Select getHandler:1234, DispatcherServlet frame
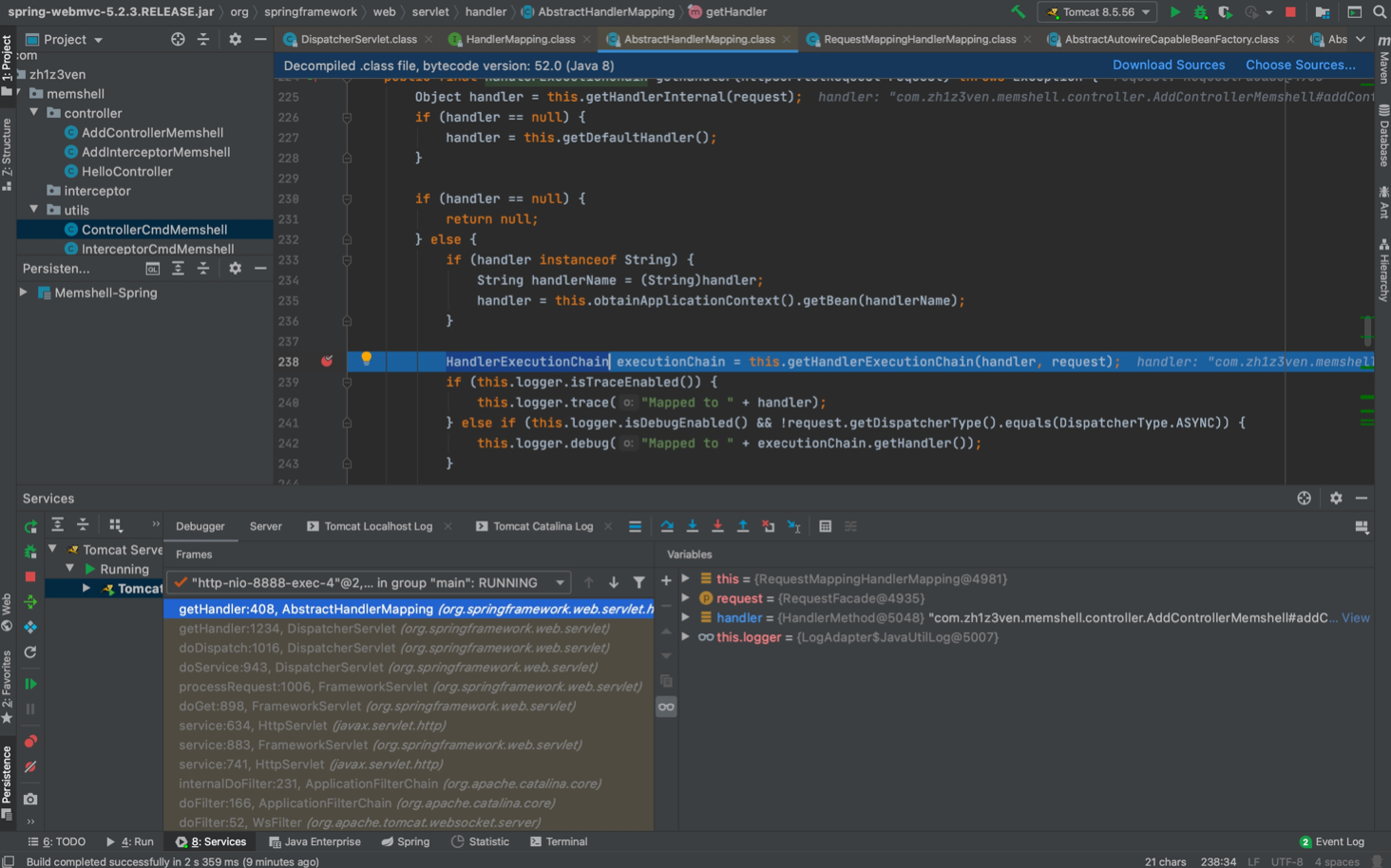Viewport: 1391px width, 868px height. (x=410, y=629)
